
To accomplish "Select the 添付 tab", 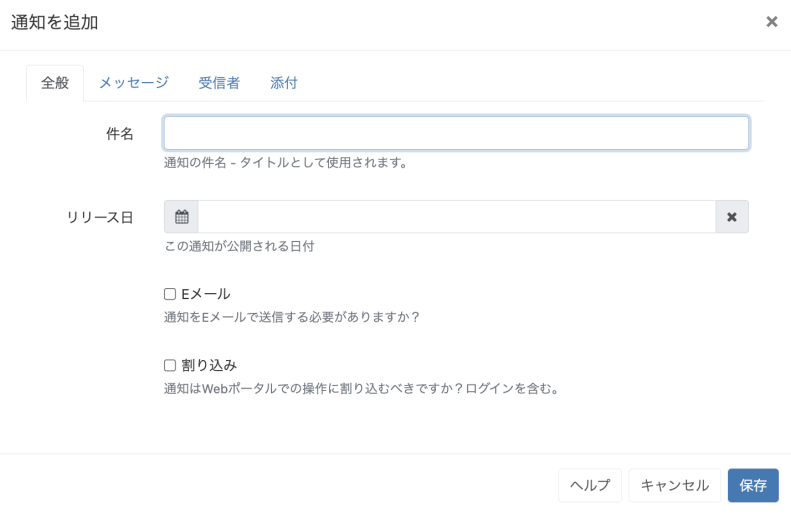I will coord(284,83).
